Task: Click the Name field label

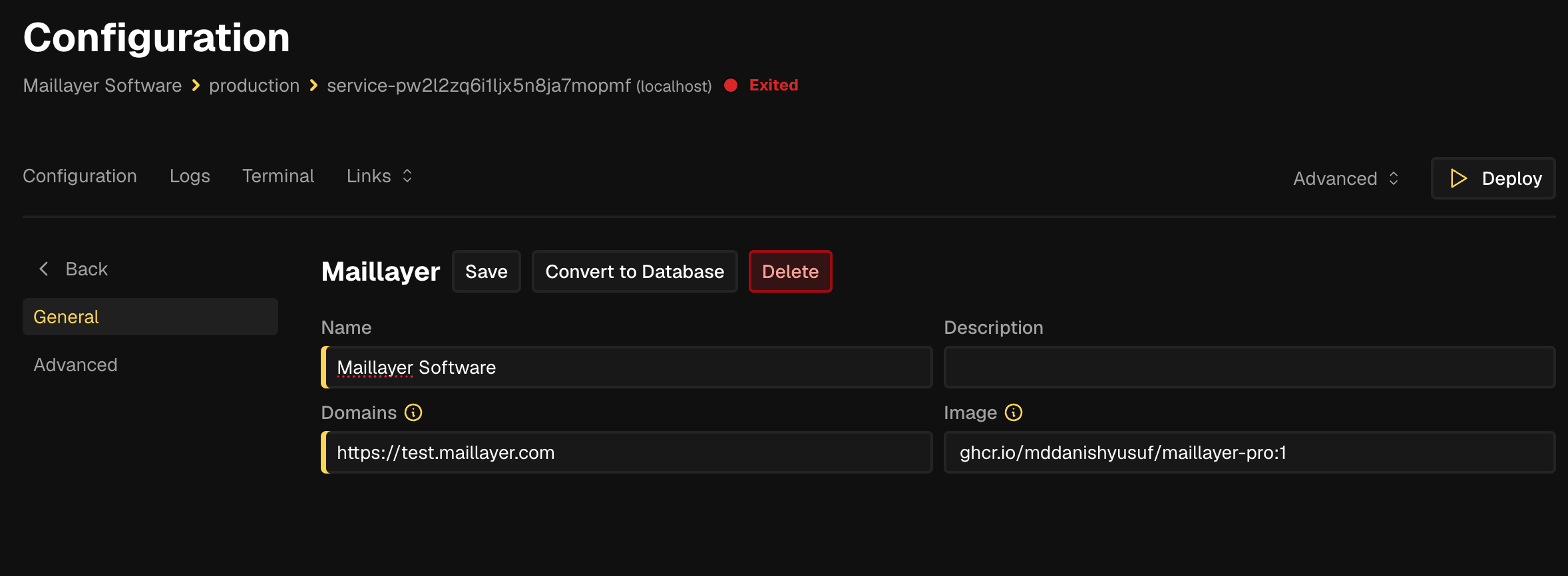Action: coord(346,327)
